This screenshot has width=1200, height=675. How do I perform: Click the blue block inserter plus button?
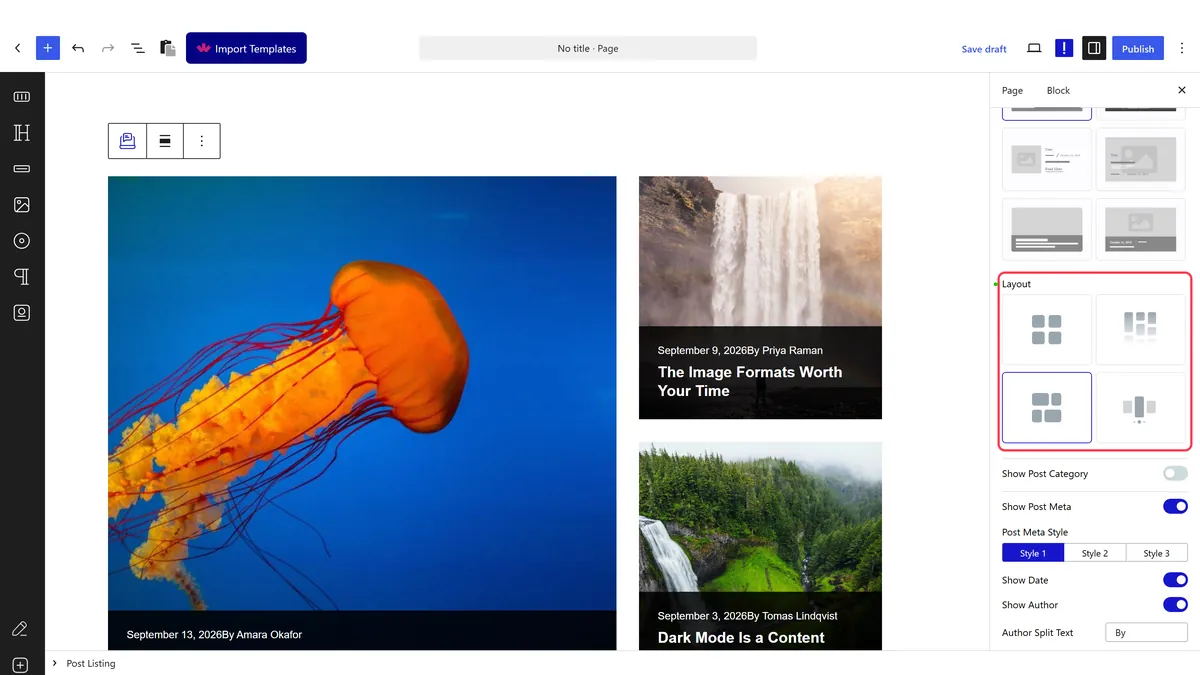tap(48, 48)
